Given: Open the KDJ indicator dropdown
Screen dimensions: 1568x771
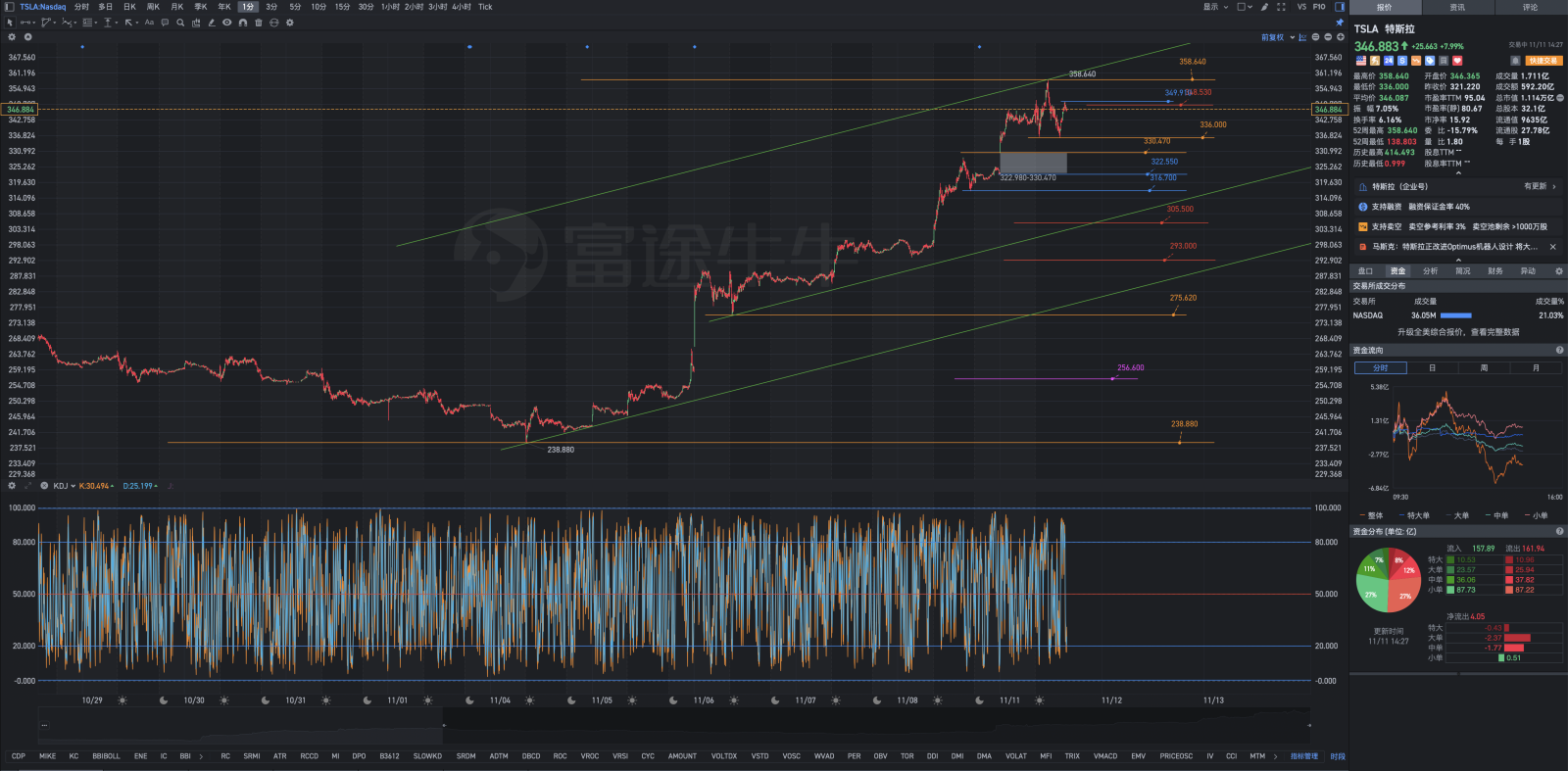Looking at the screenshot, I should pyautogui.click(x=65, y=486).
